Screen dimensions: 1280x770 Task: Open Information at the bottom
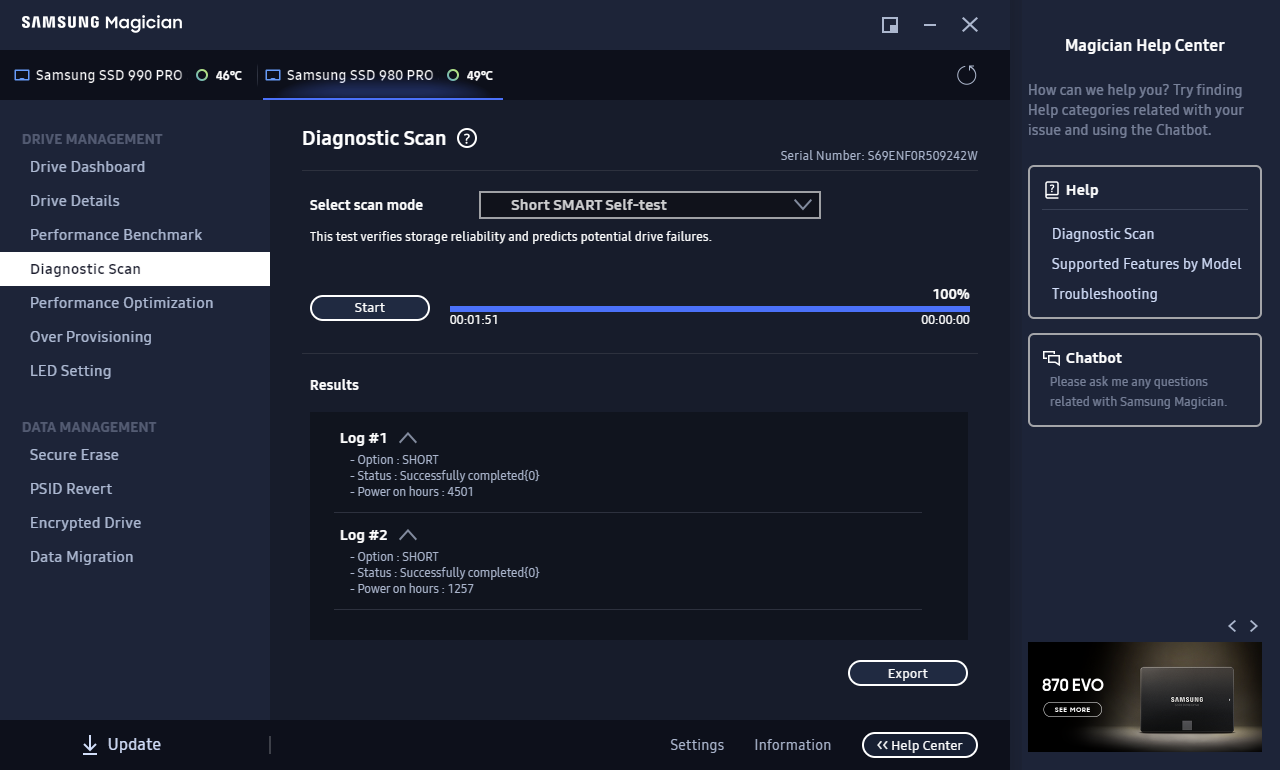point(792,745)
